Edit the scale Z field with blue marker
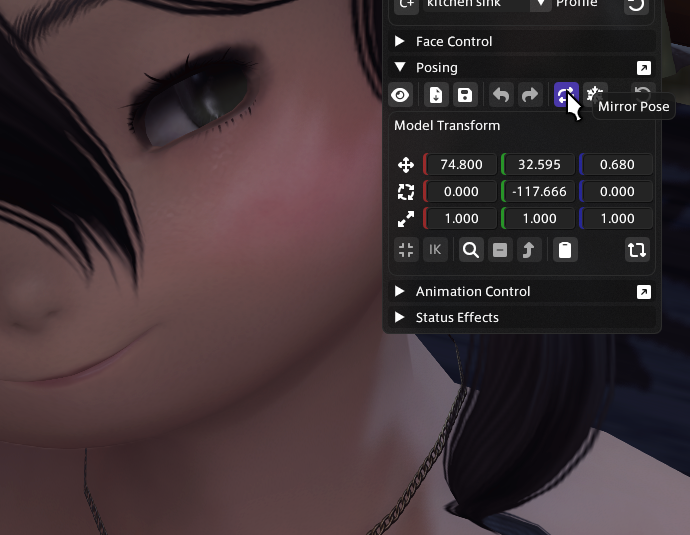 tap(617, 218)
